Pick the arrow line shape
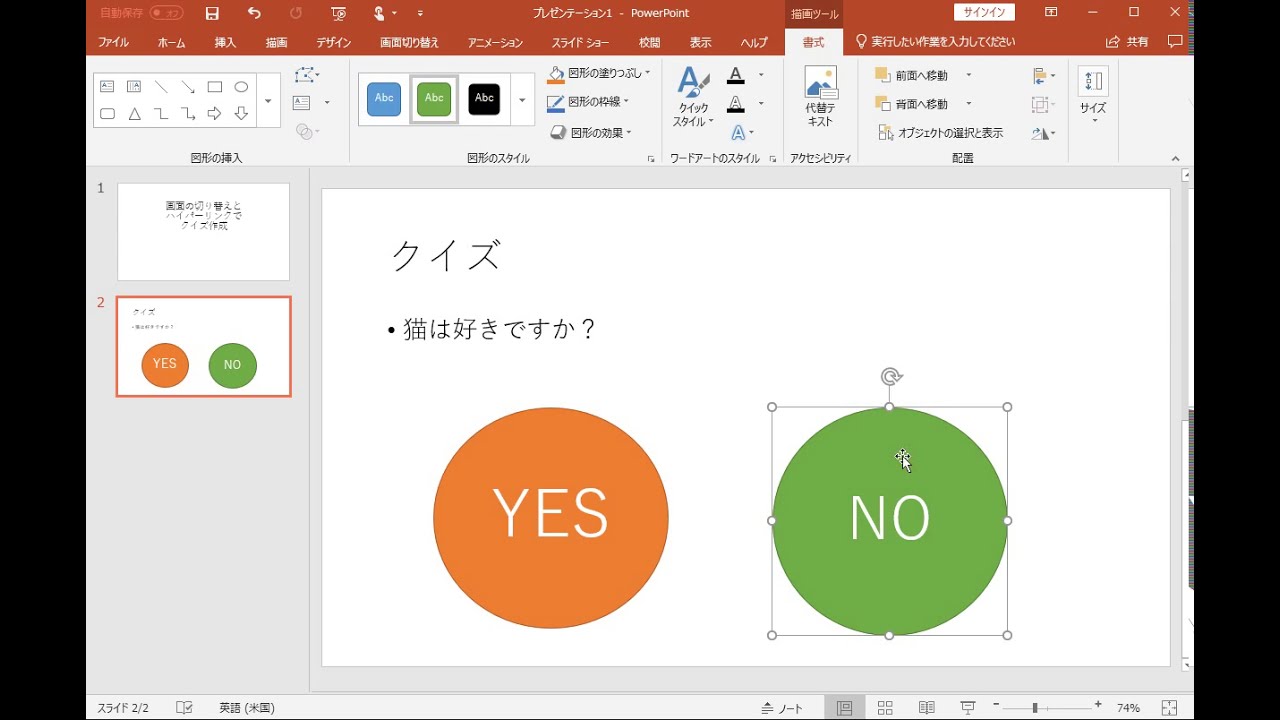Viewport: 1280px width, 720px height. (188, 87)
